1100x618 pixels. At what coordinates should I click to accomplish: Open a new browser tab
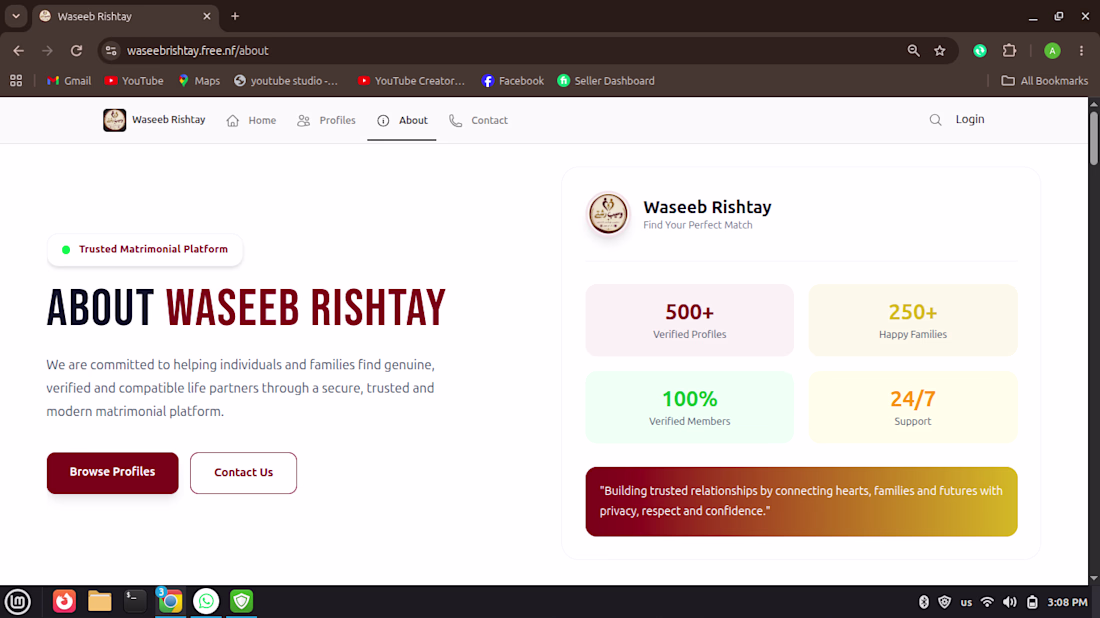[235, 16]
